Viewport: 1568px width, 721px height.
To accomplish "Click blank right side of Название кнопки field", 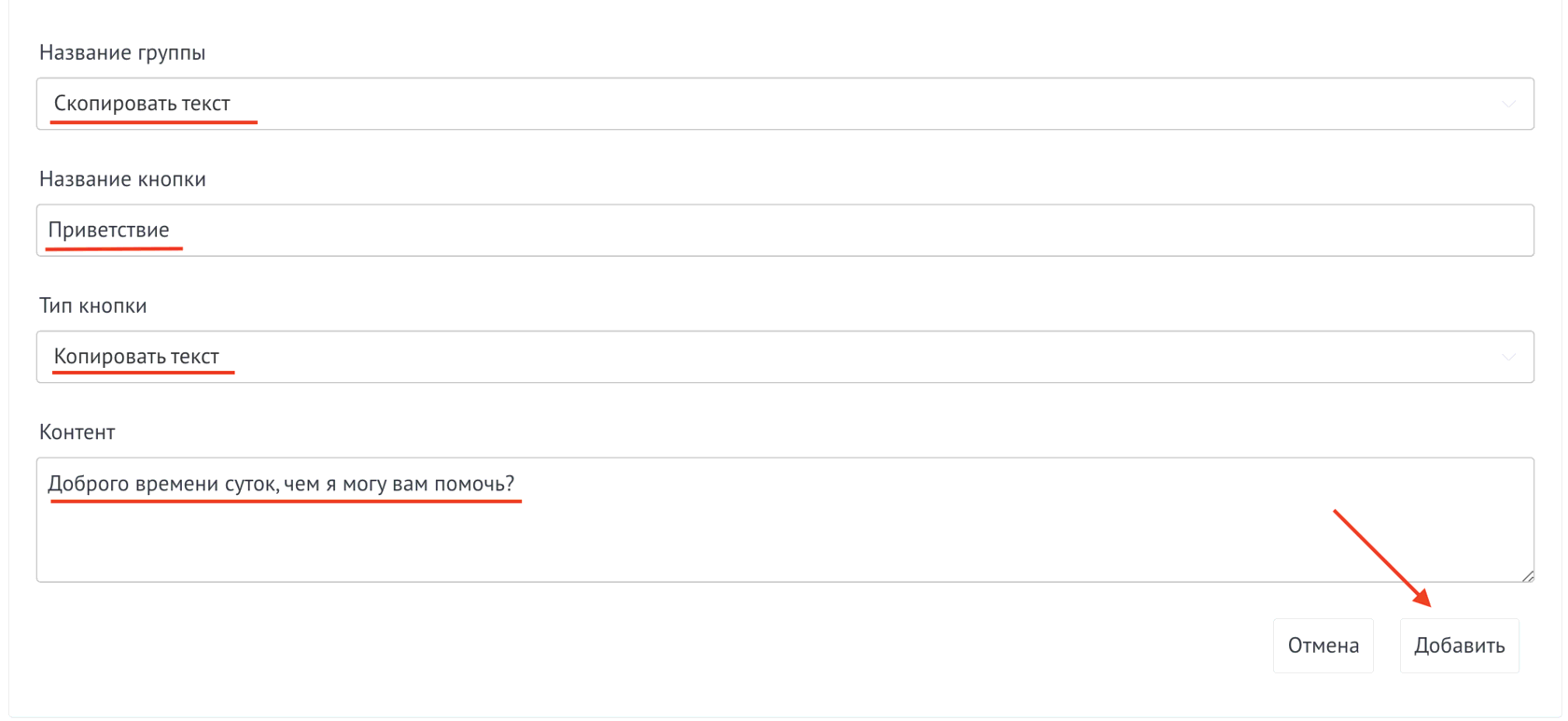I will point(1120,231).
